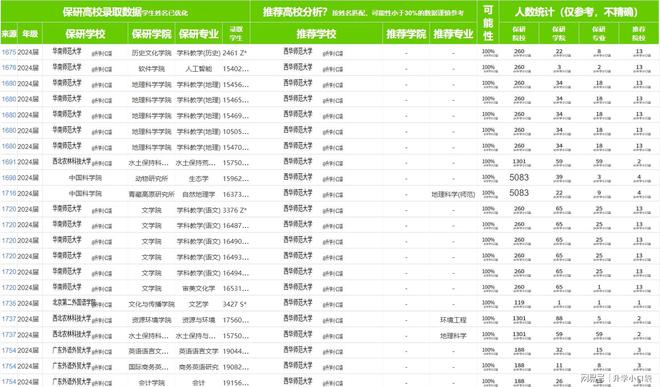
Task: Select the 青藏高原研究所 cell
Action: [152, 194]
